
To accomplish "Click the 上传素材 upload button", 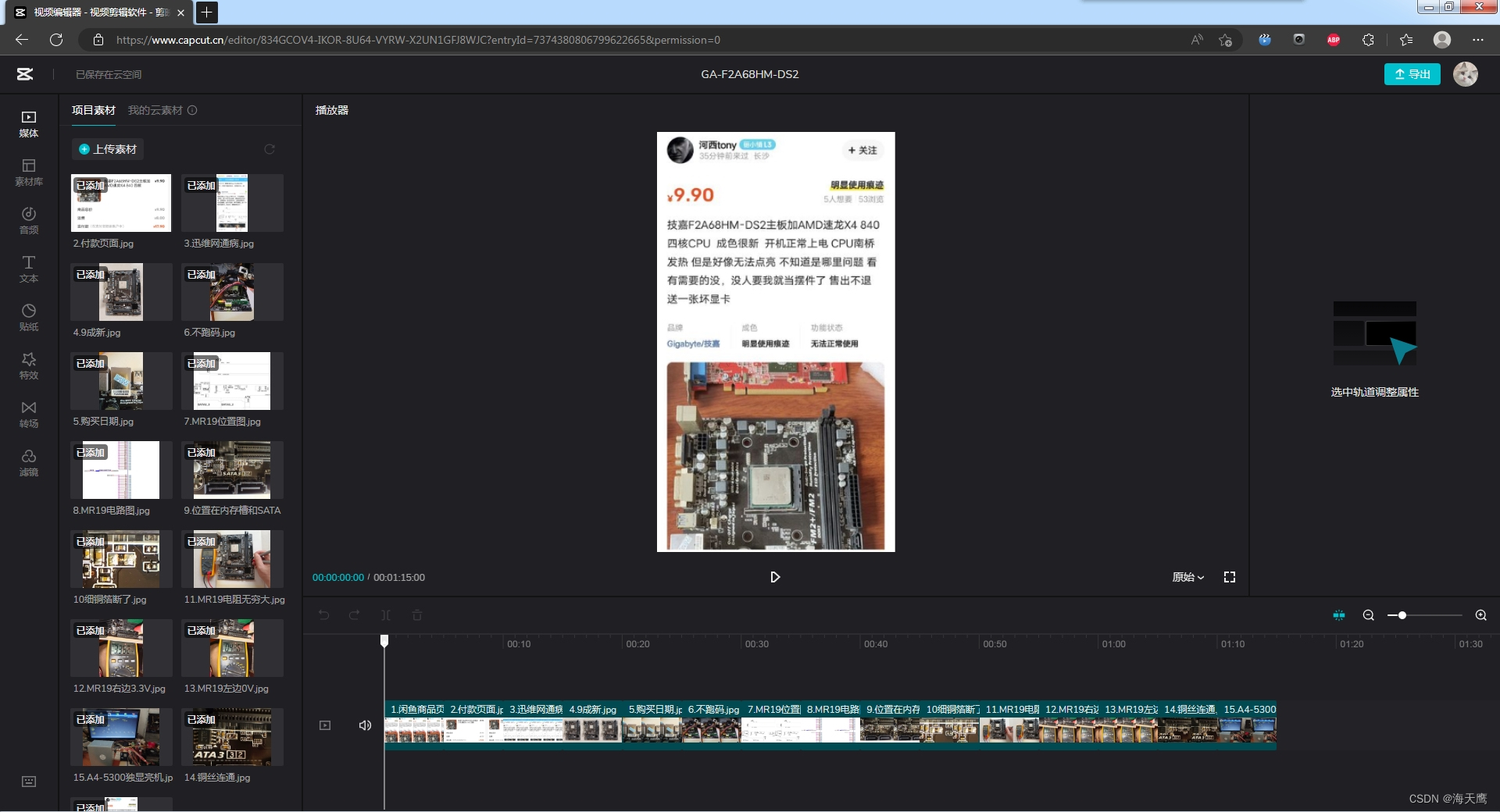I will click(x=108, y=149).
